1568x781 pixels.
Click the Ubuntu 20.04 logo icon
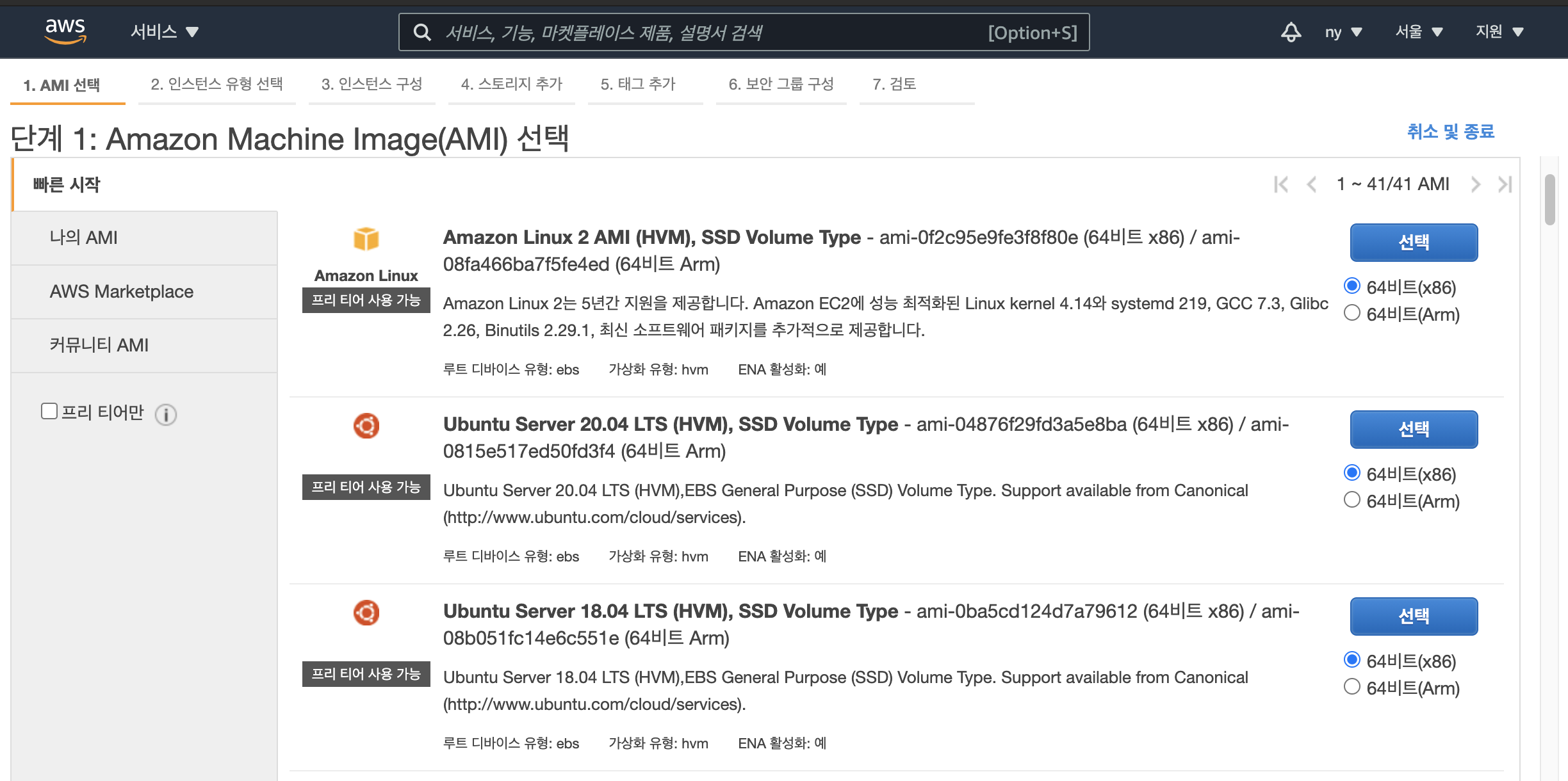[x=366, y=426]
